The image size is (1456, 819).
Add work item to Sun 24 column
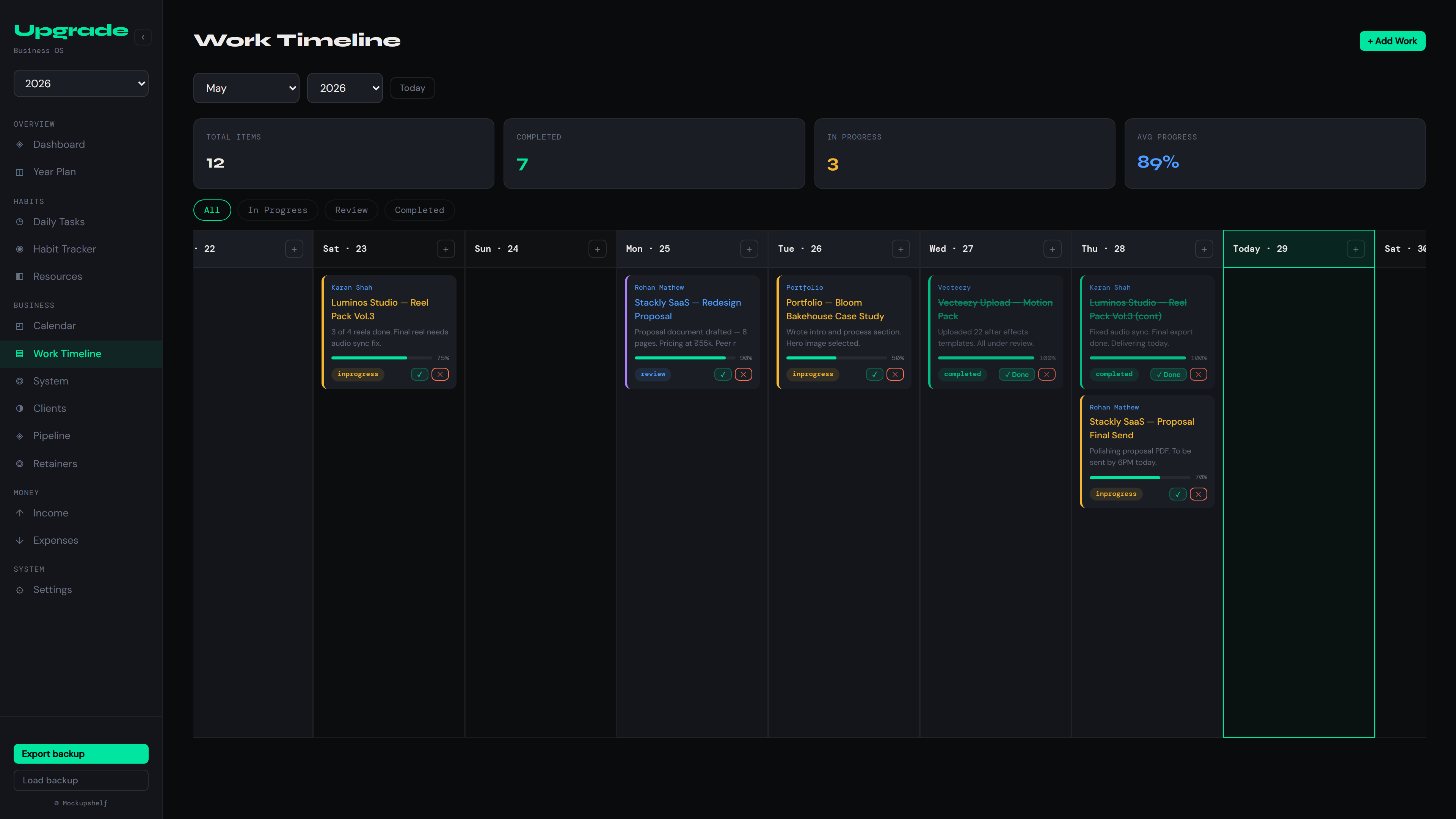pos(598,249)
